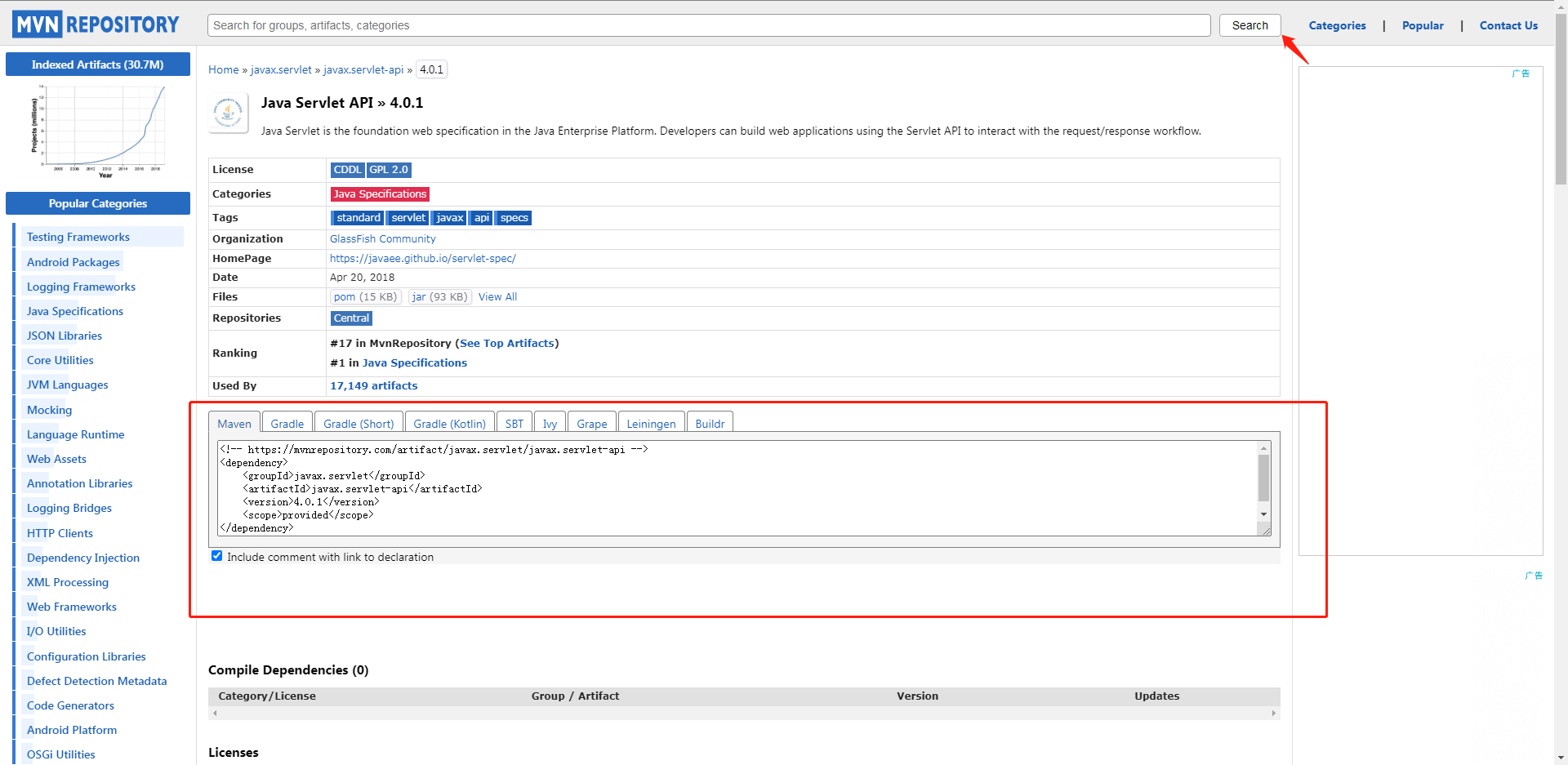Switch to the Gradle tab

(287, 423)
